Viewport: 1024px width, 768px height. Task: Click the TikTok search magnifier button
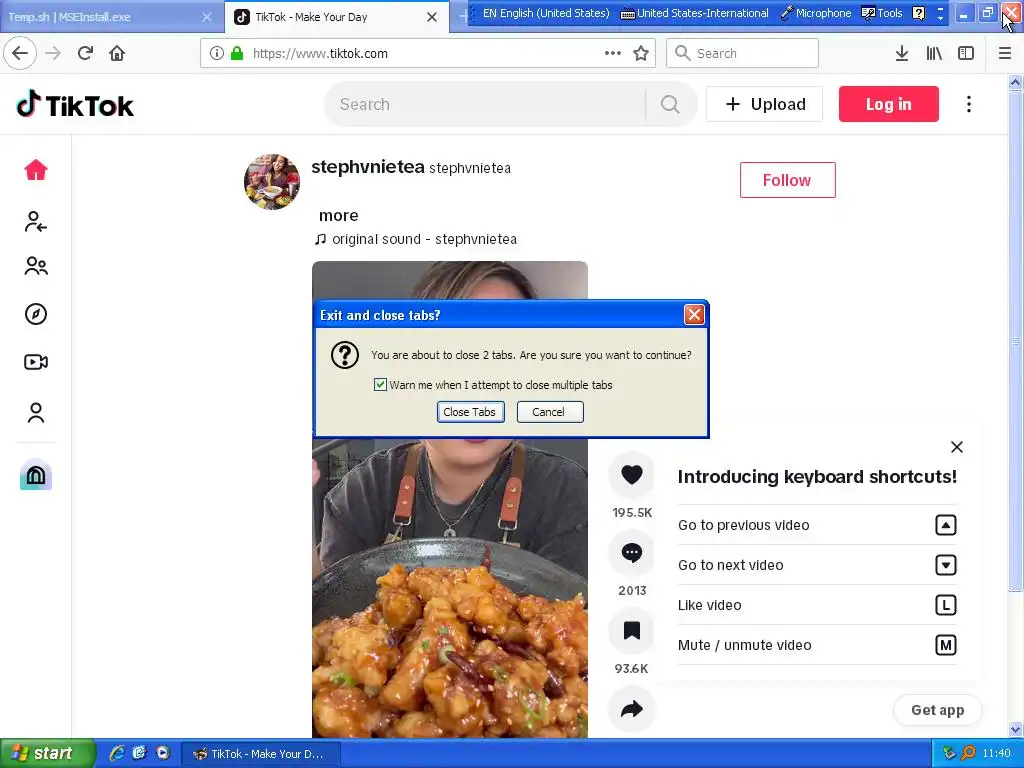[670, 104]
